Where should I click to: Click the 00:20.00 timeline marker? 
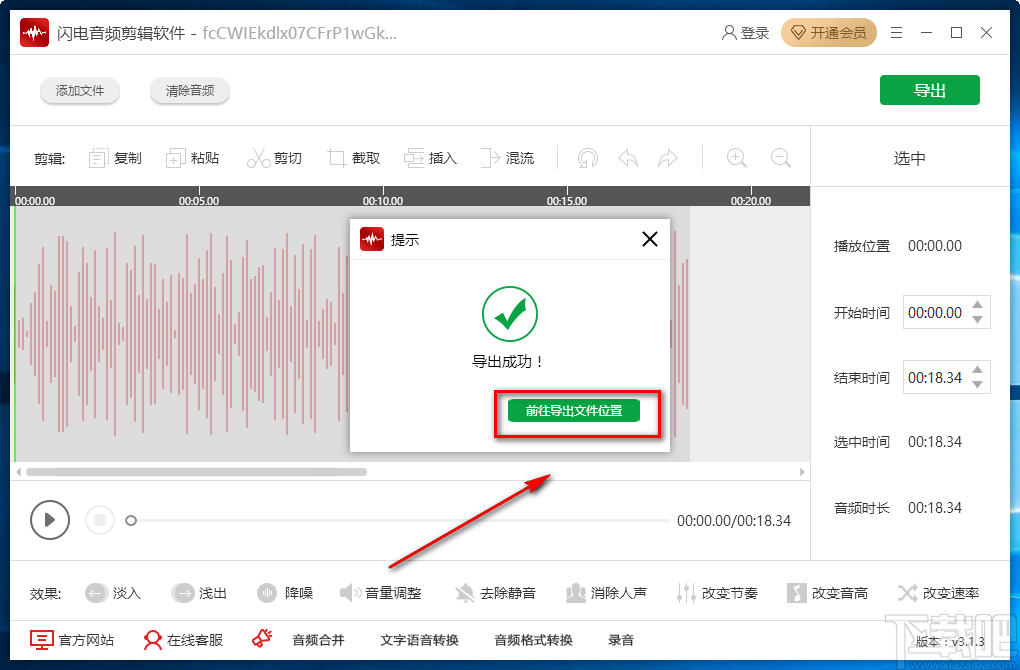751,201
